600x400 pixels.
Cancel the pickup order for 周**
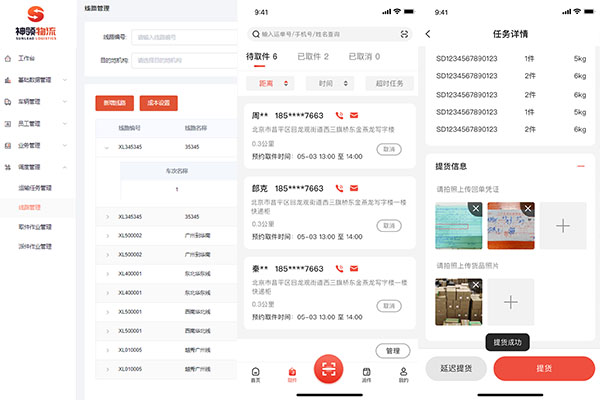[389, 149]
